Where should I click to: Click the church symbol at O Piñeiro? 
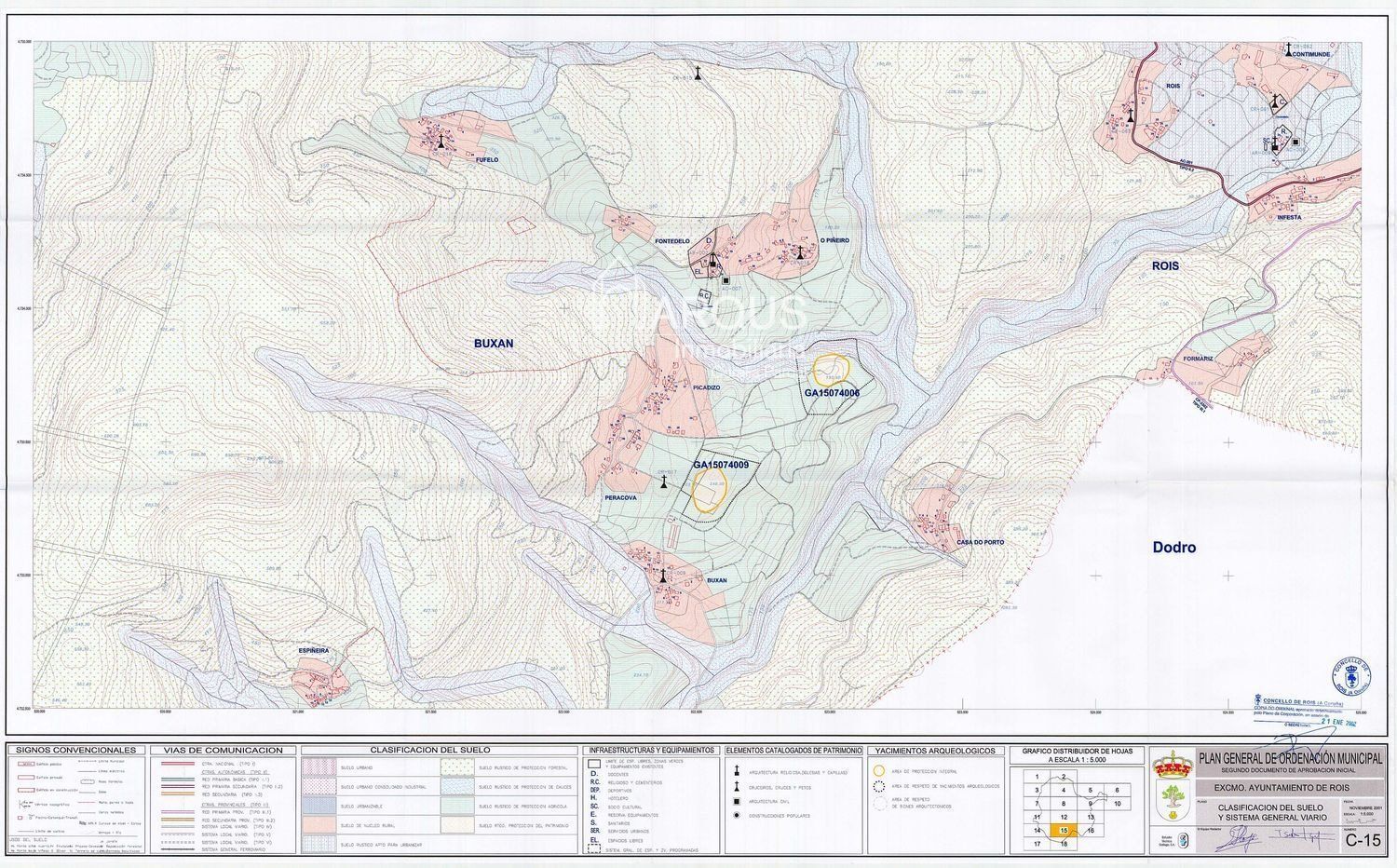pos(799,251)
